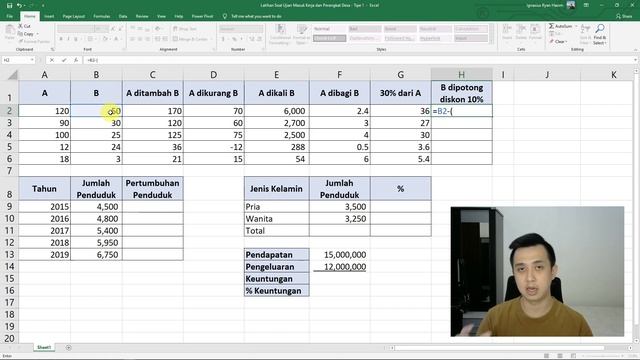Collapse the ribbon with caret
640x360 pixels.
tap(635, 49)
